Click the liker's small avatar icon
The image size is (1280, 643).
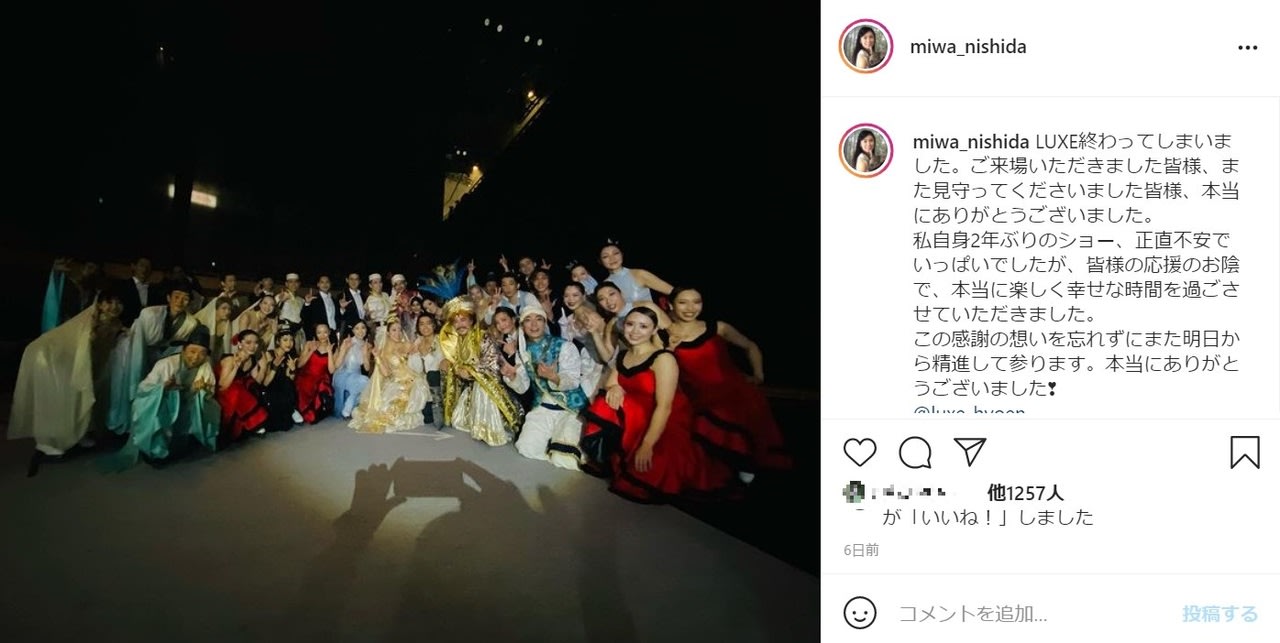coord(855,491)
